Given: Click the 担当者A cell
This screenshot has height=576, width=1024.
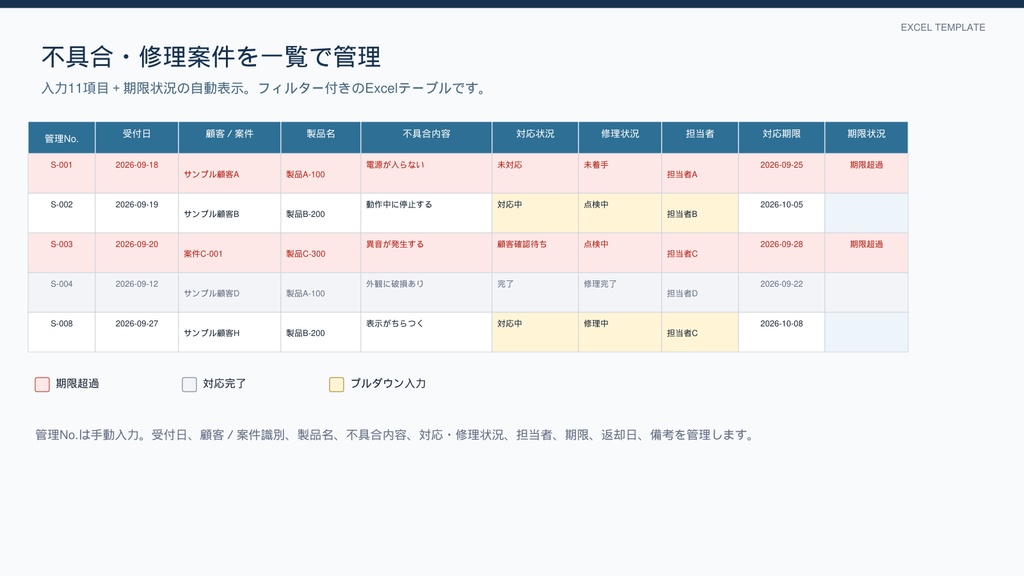Looking at the screenshot, I should tap(699, 174).
